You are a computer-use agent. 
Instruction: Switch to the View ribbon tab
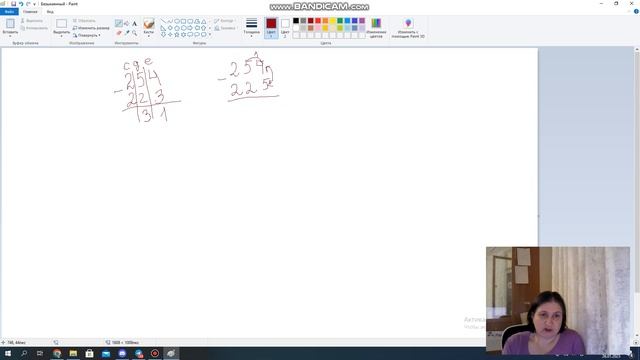point(50,11)
